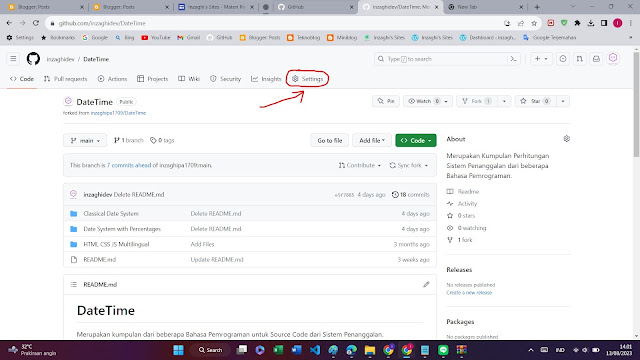Screen dimensions: 640x360
Task: Open the GitHub hamburger navigation menu
Action: (13, 59)
